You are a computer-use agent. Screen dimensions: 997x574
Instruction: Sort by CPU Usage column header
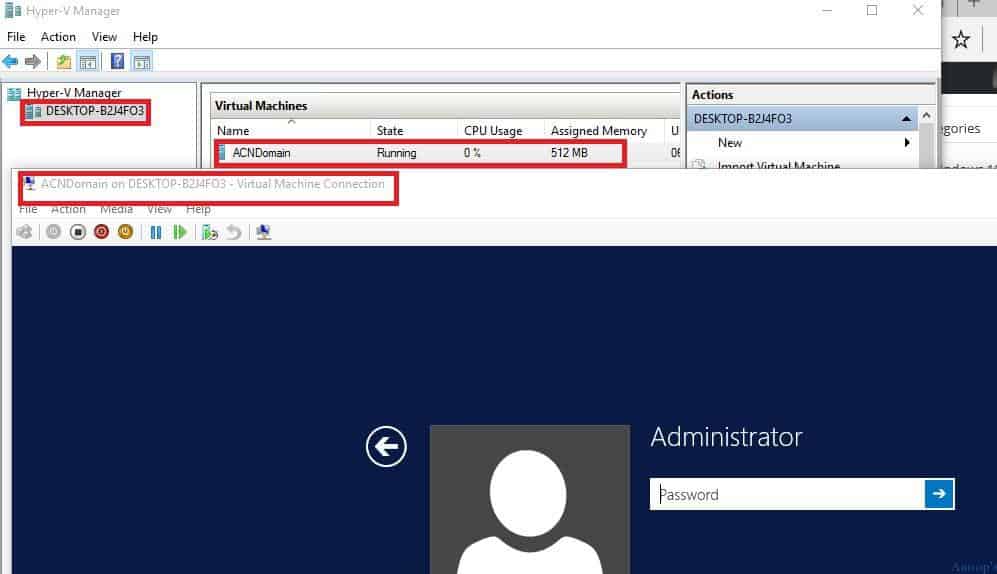[x=493, y=130]
